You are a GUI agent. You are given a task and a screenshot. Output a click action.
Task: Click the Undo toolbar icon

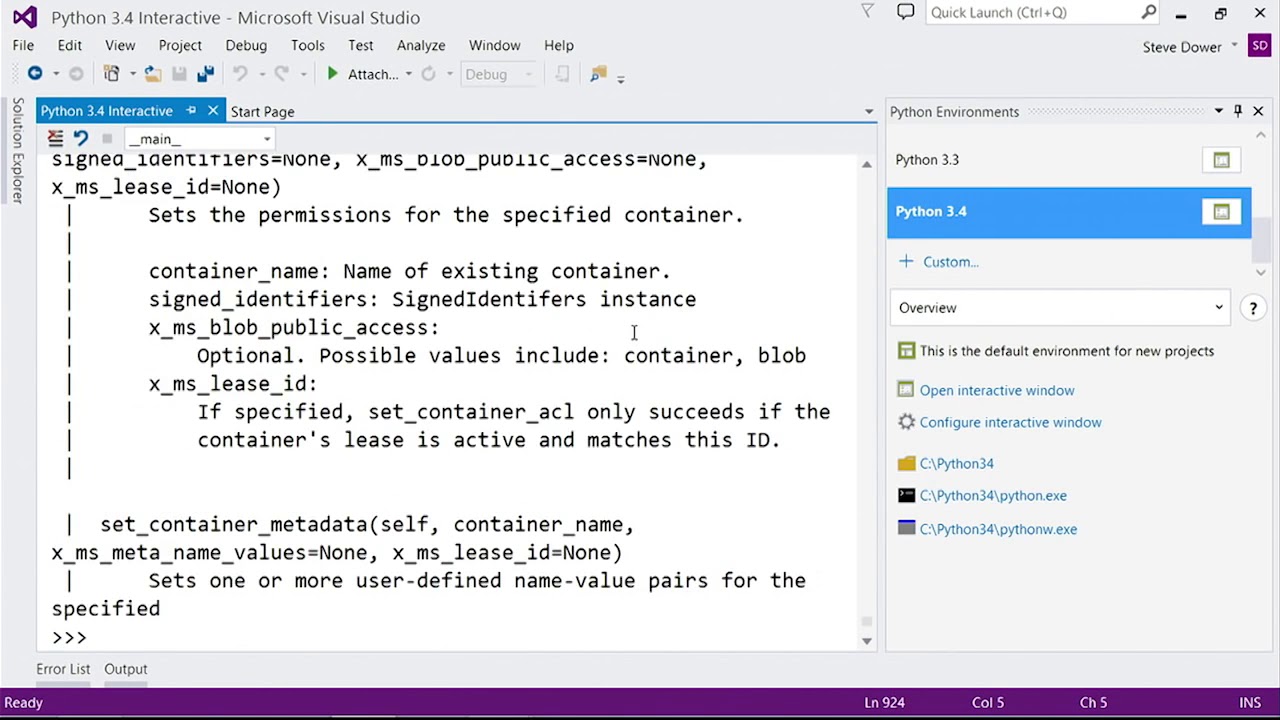coord(240,73)
